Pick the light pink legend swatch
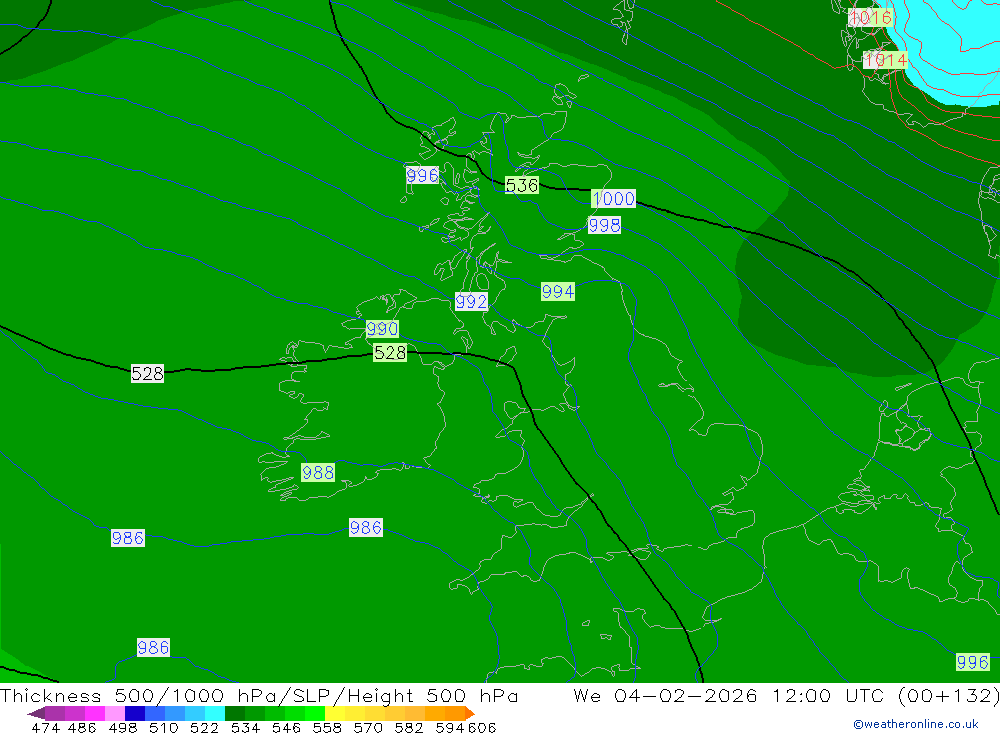 (x=115, y=713)
